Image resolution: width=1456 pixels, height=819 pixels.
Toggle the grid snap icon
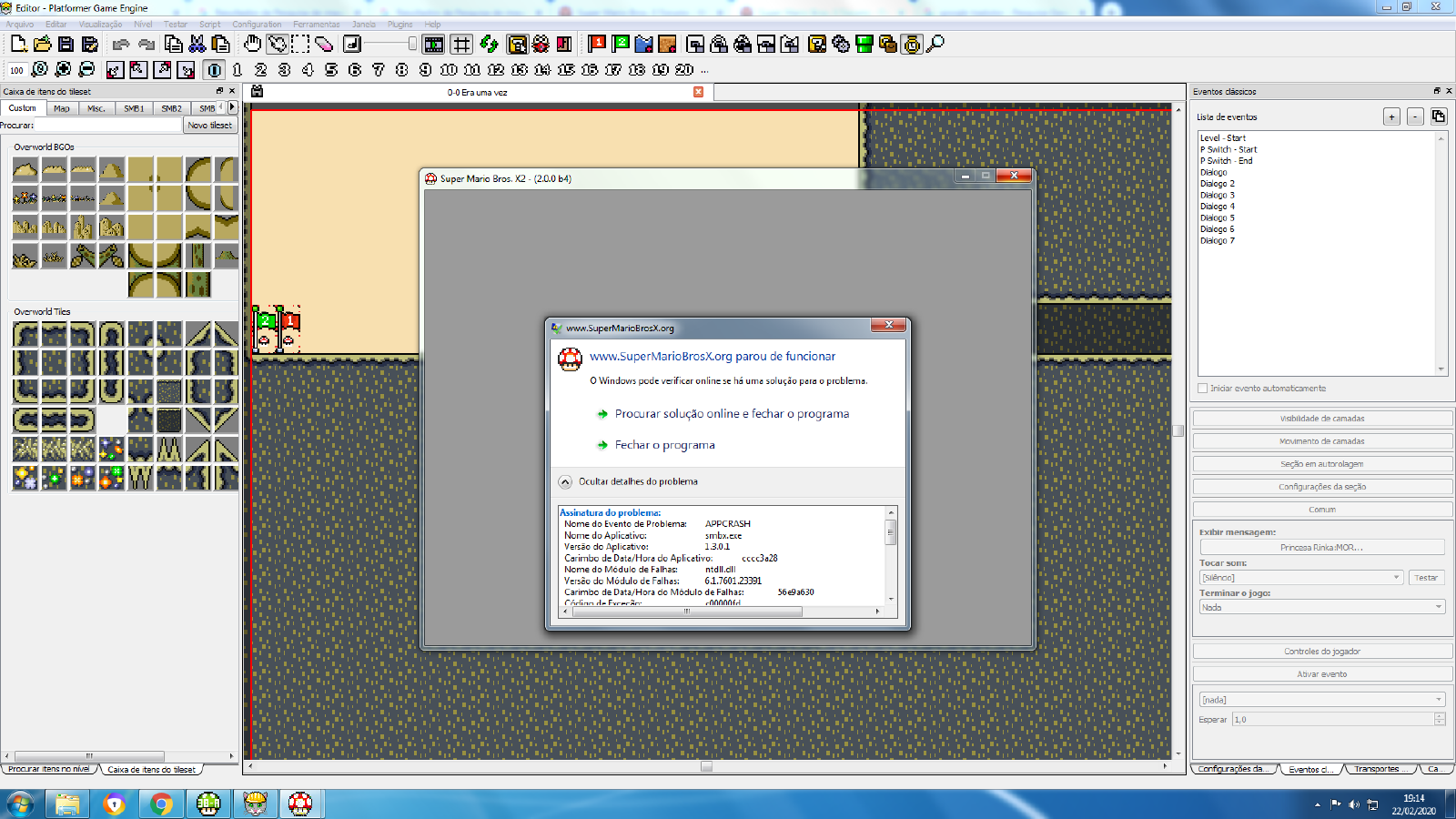tap(462, 44)
